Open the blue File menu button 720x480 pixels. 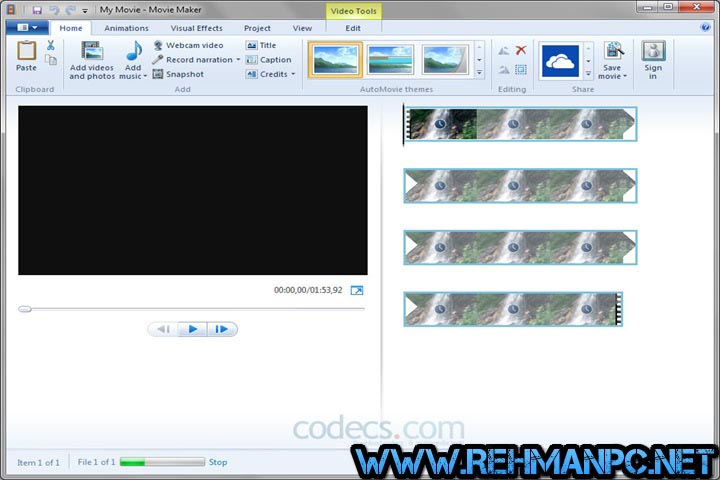click(28, 28)
